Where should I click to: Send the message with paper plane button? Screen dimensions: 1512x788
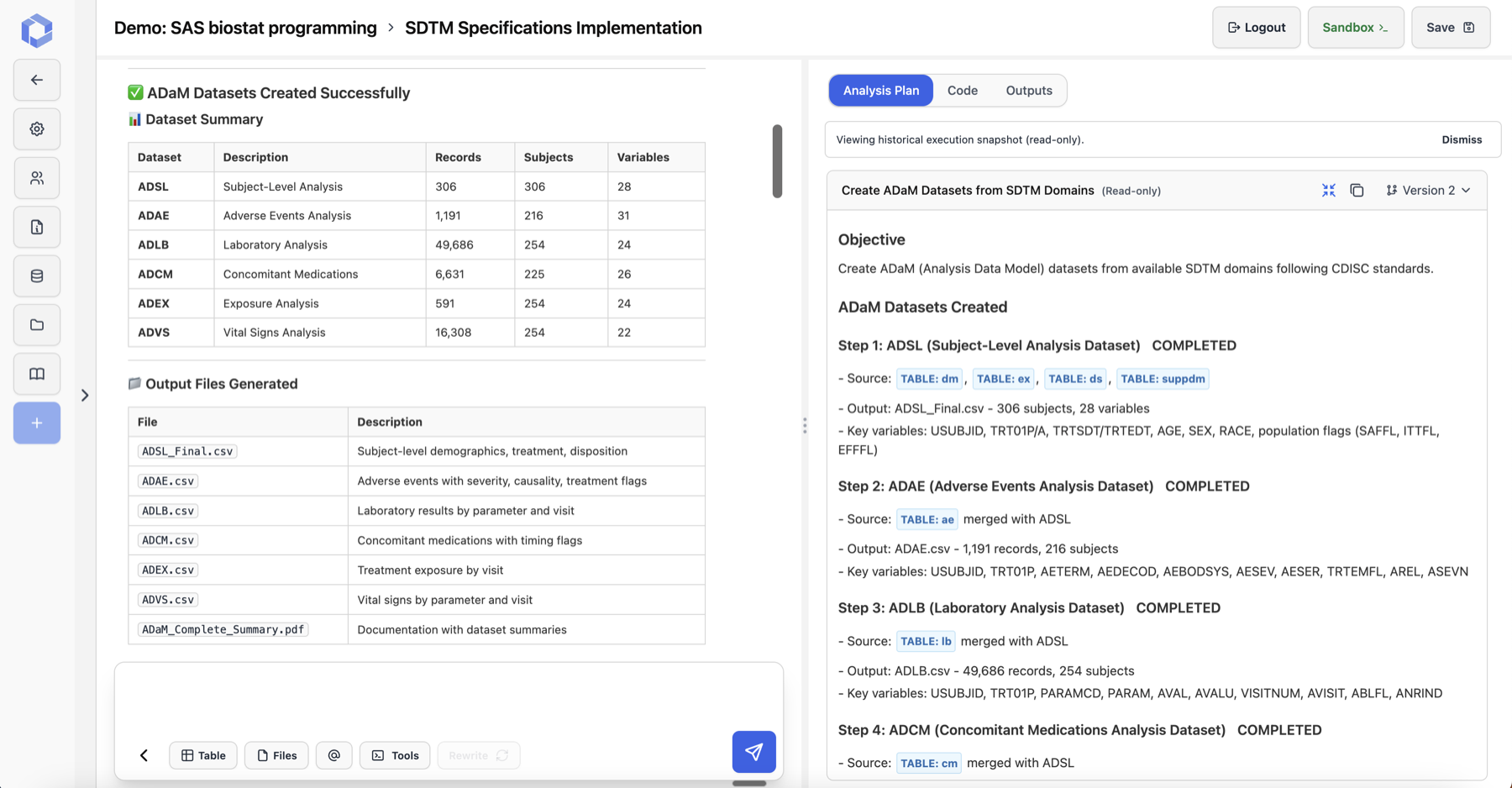(753, 752)
